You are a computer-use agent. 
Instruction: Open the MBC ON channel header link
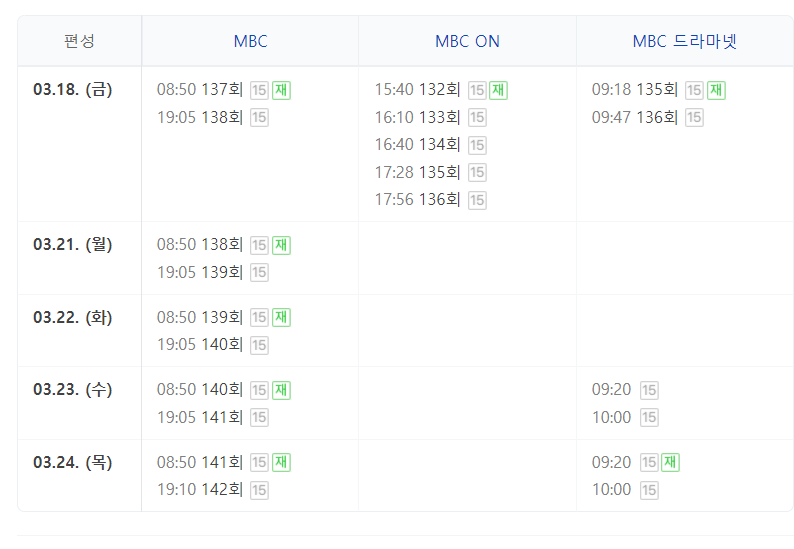[467, 41]
